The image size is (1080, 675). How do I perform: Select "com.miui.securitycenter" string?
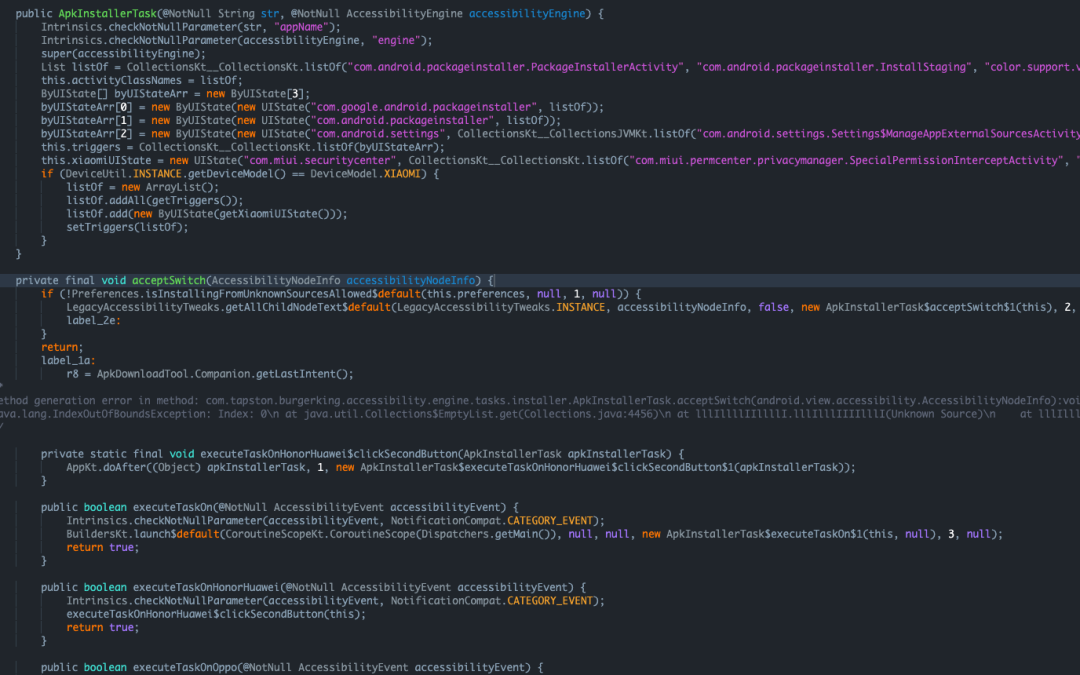click(320, 160)
